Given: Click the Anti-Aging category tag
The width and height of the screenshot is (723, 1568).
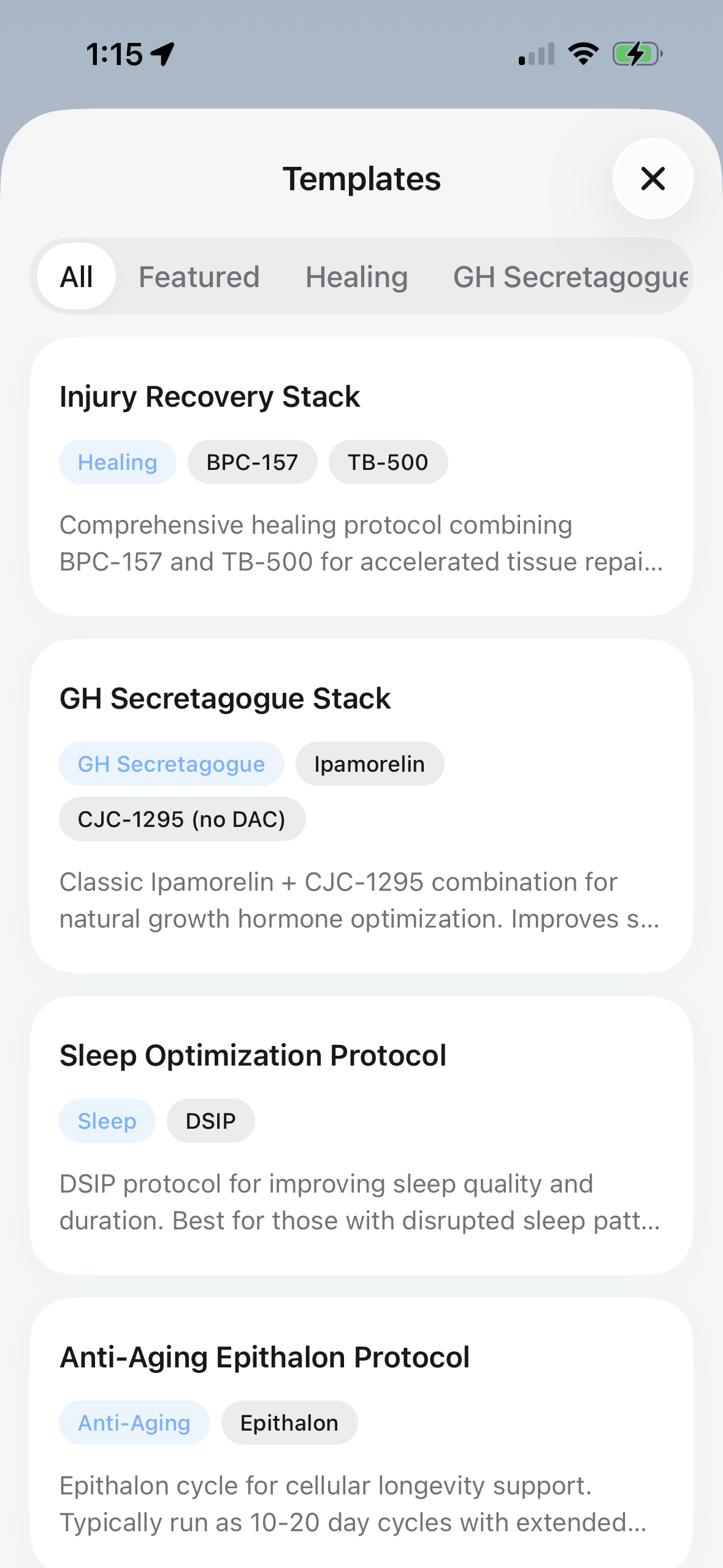Looking at the screenshot, I should coord(134,1422).
